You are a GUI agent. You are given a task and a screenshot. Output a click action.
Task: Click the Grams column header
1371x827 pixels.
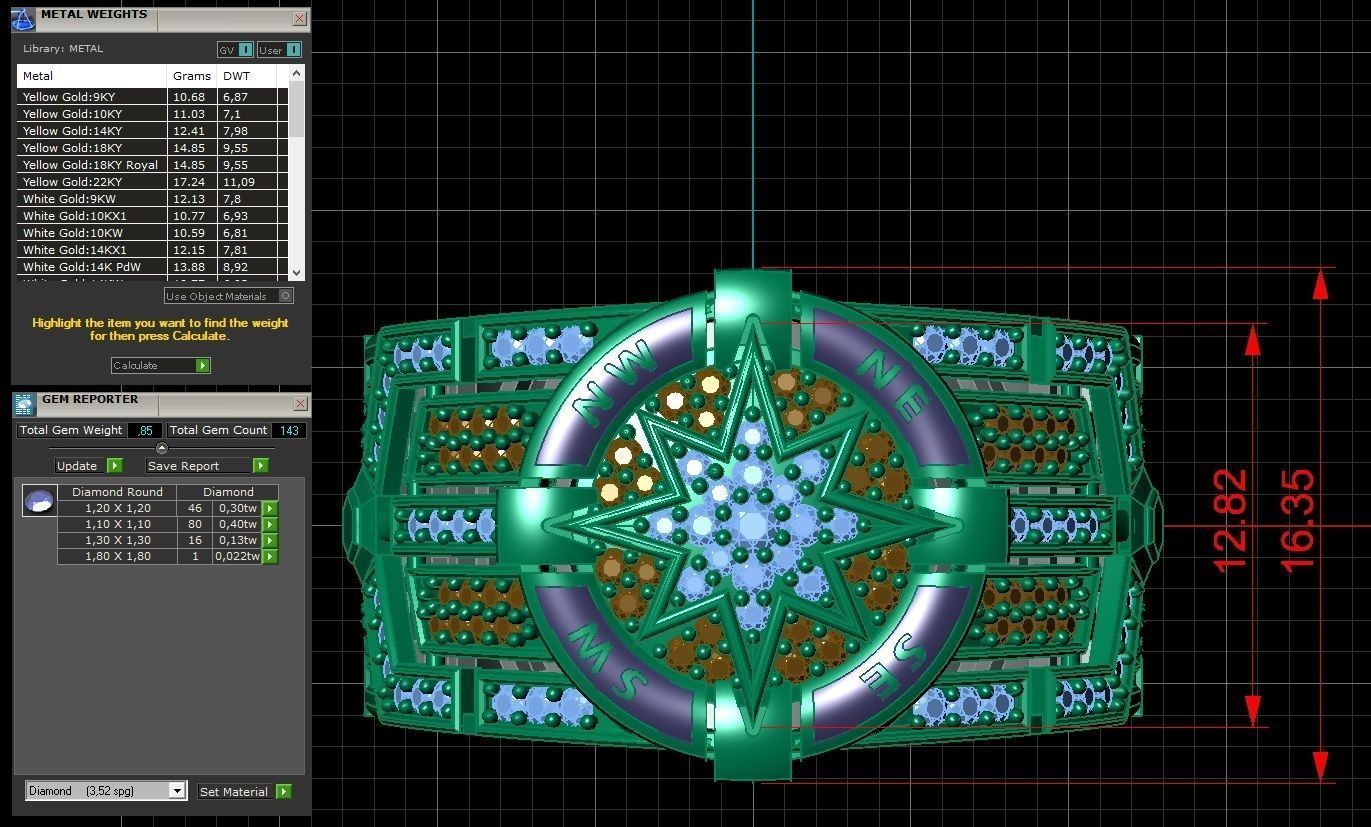[x=192, y=76]
